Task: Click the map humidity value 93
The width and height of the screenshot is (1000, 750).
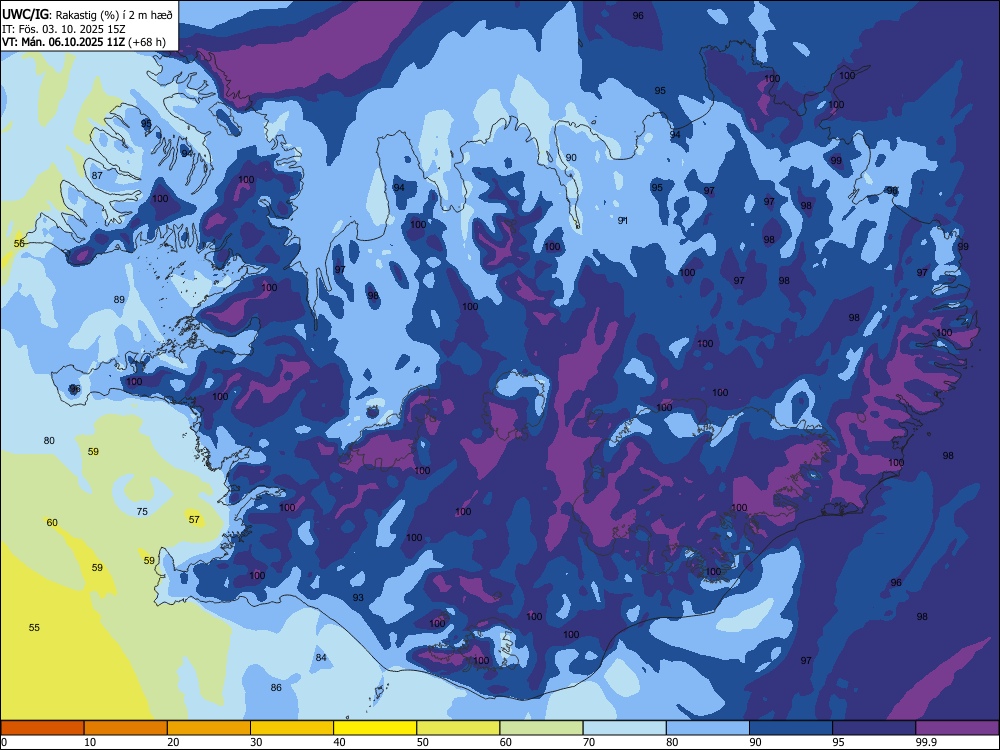Action: (x=358, y=598)
